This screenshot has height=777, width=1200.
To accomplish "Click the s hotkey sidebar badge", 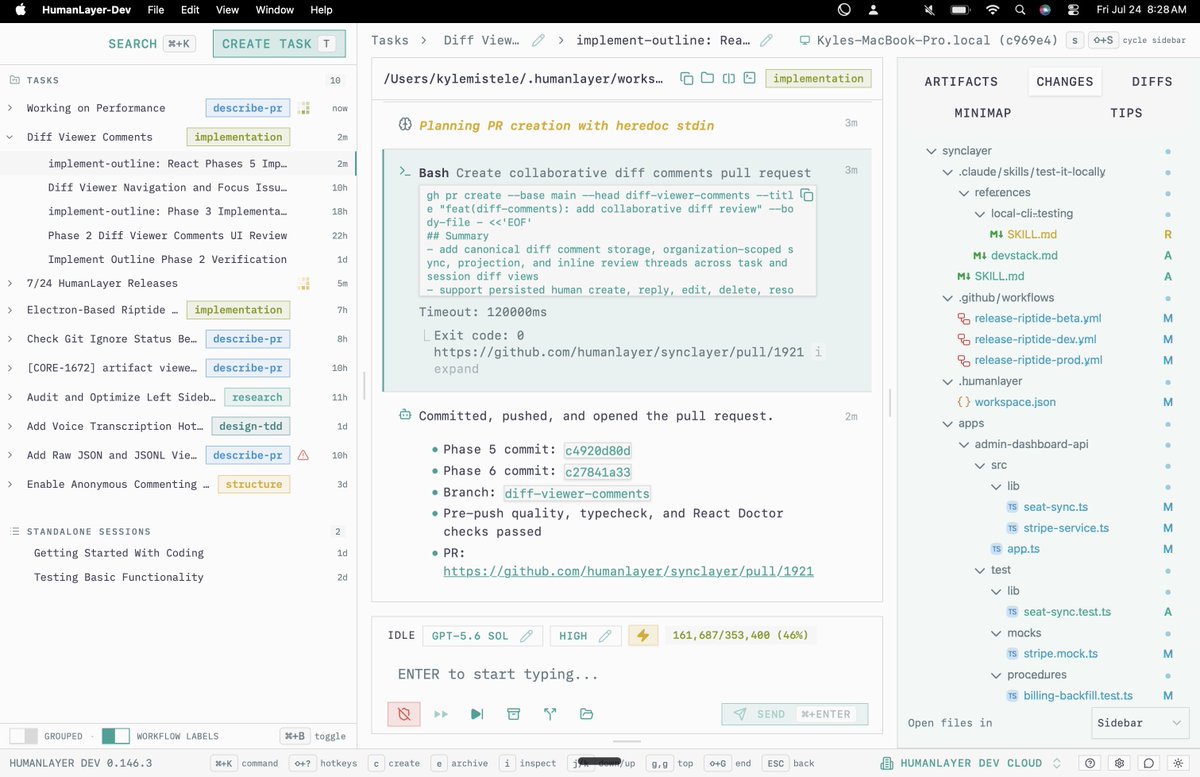I will [x=1074, y=41].
